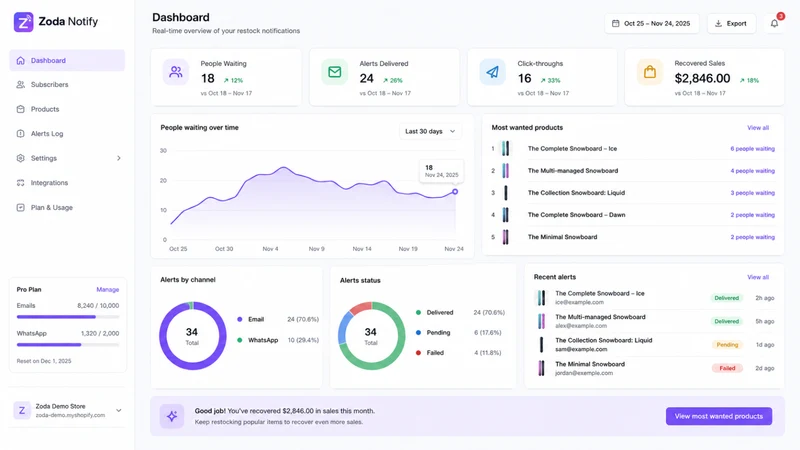Click the 6 people waiting link
The width and height of the screenshot is (800, 450).
[x=752, y=148]
